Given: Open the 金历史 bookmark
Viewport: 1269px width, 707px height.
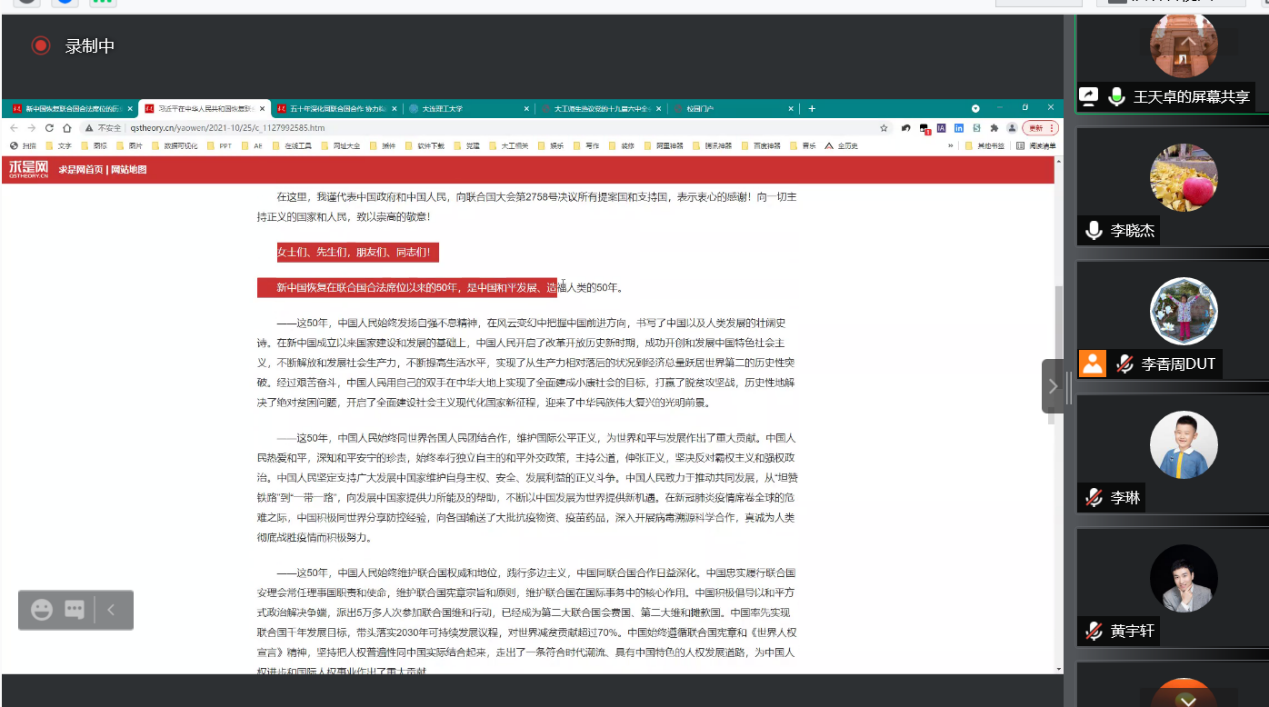Looking at the screenshot, I should [841, 145].
